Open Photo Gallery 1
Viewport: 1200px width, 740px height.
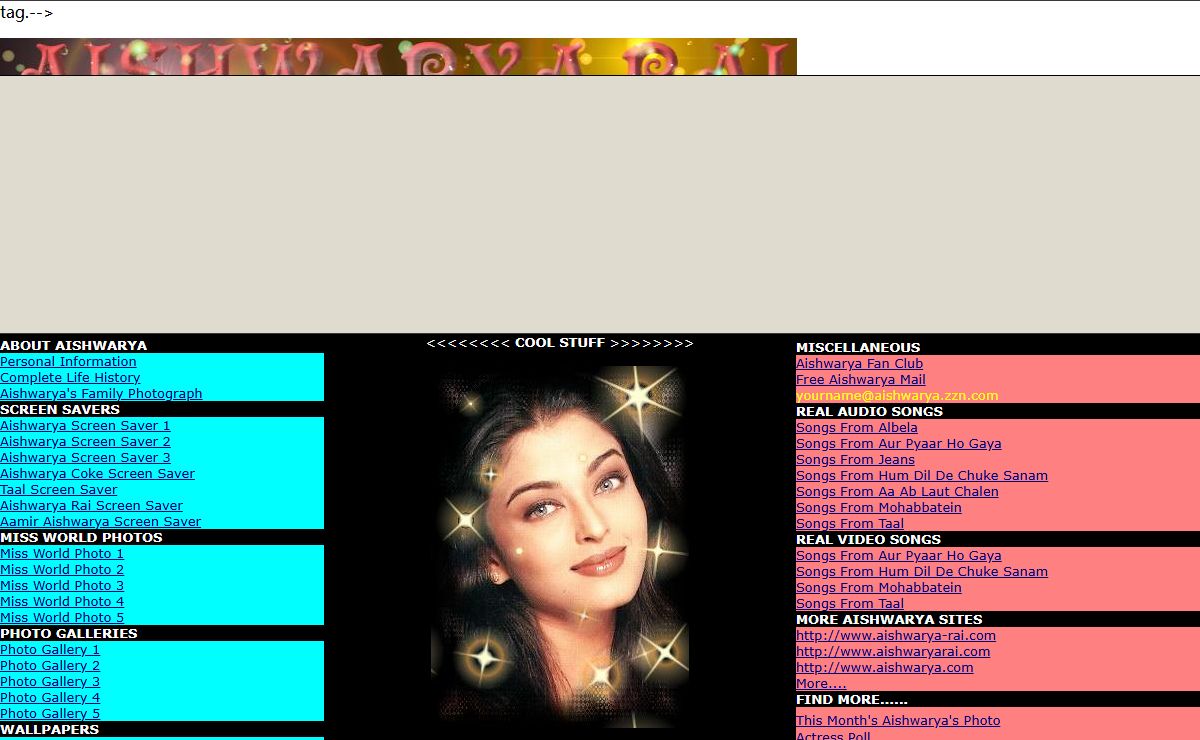(x=50, y=650)
